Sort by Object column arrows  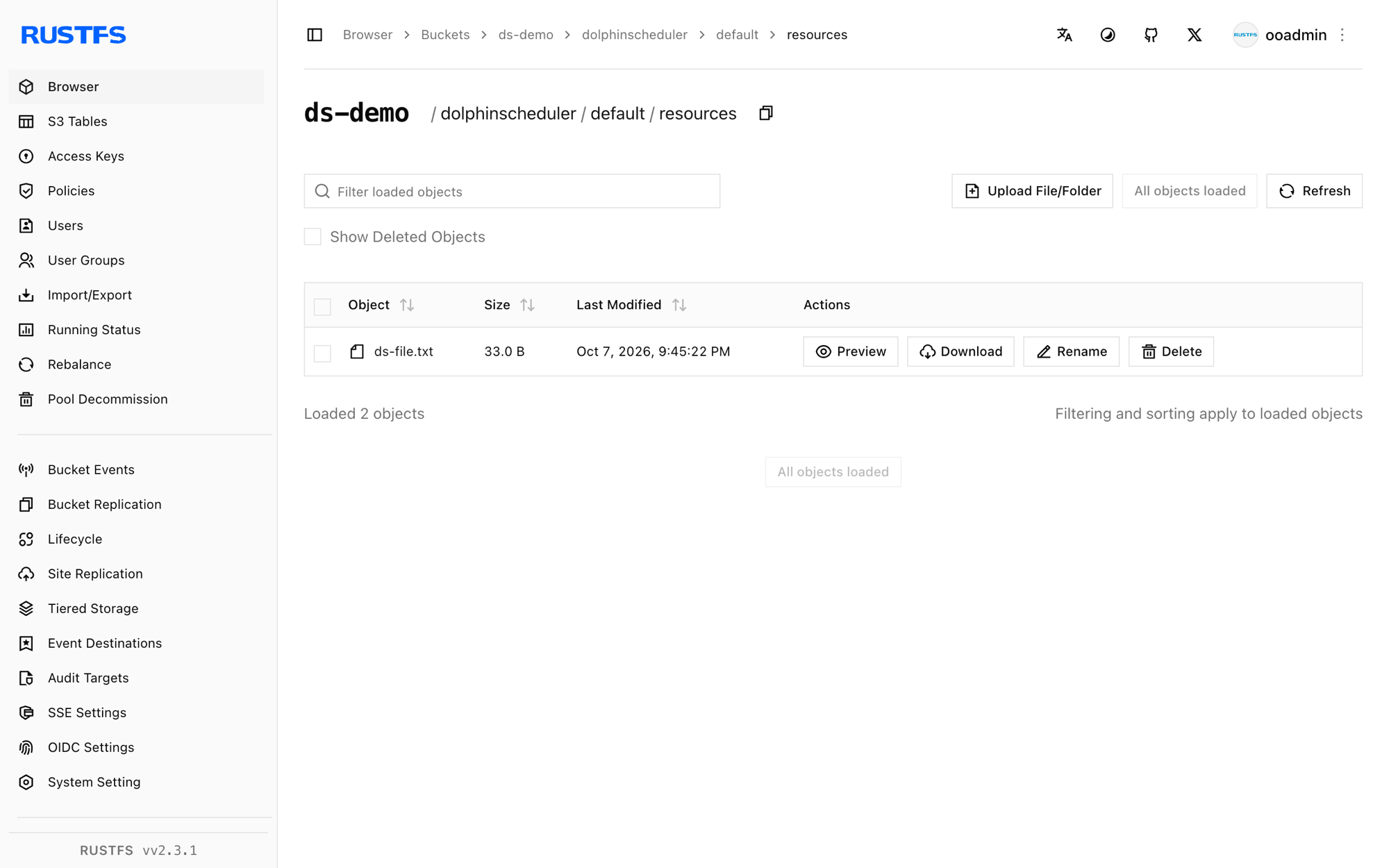click(x=407, y=305)
